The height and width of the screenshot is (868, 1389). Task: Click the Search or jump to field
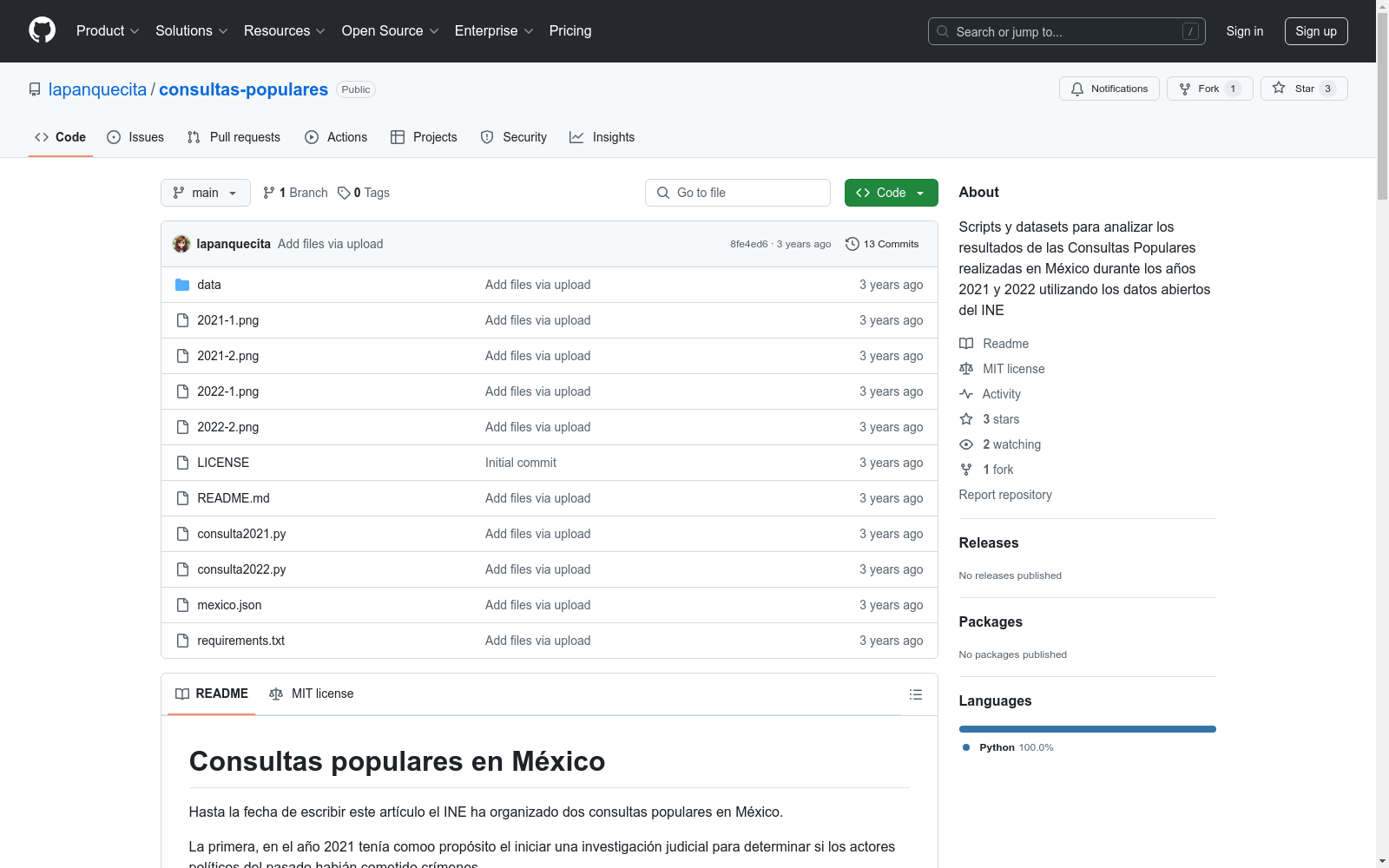pos(1067,31)
